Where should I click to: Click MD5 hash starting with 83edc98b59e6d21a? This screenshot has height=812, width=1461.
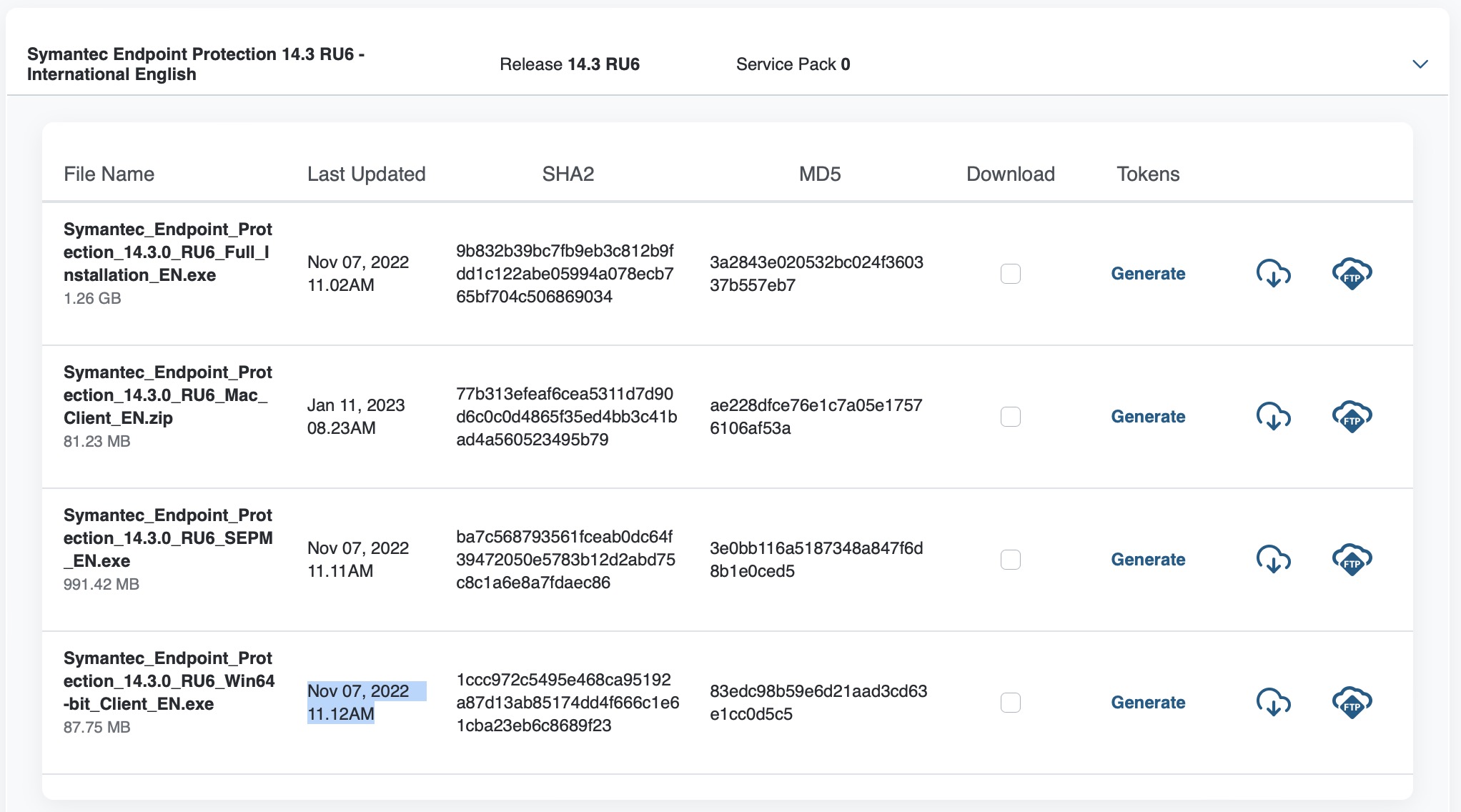point(818,703)
